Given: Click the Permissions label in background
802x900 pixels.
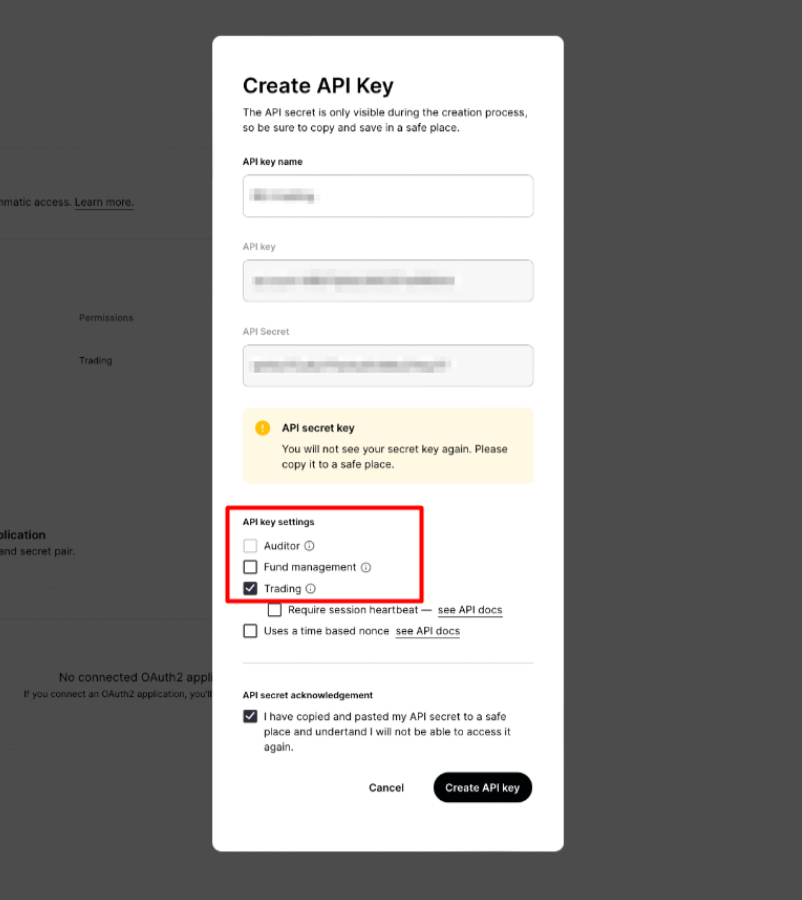Looking at the screenshot, I should click(106, 318).
